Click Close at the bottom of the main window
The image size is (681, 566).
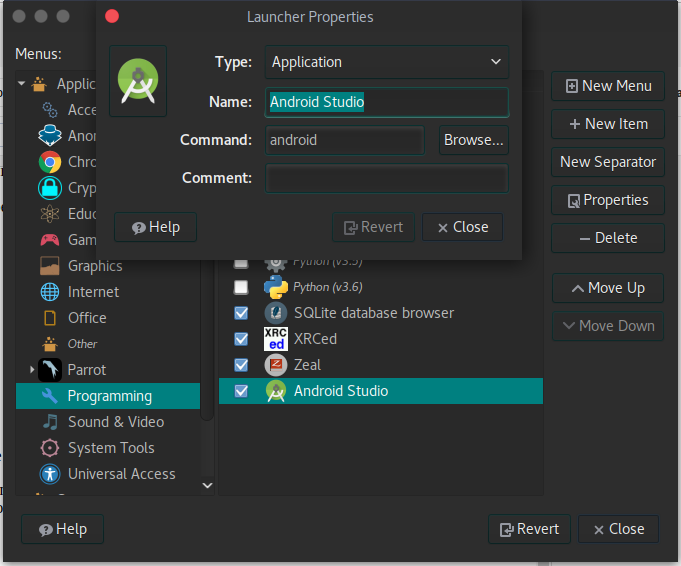coord(618,529)
